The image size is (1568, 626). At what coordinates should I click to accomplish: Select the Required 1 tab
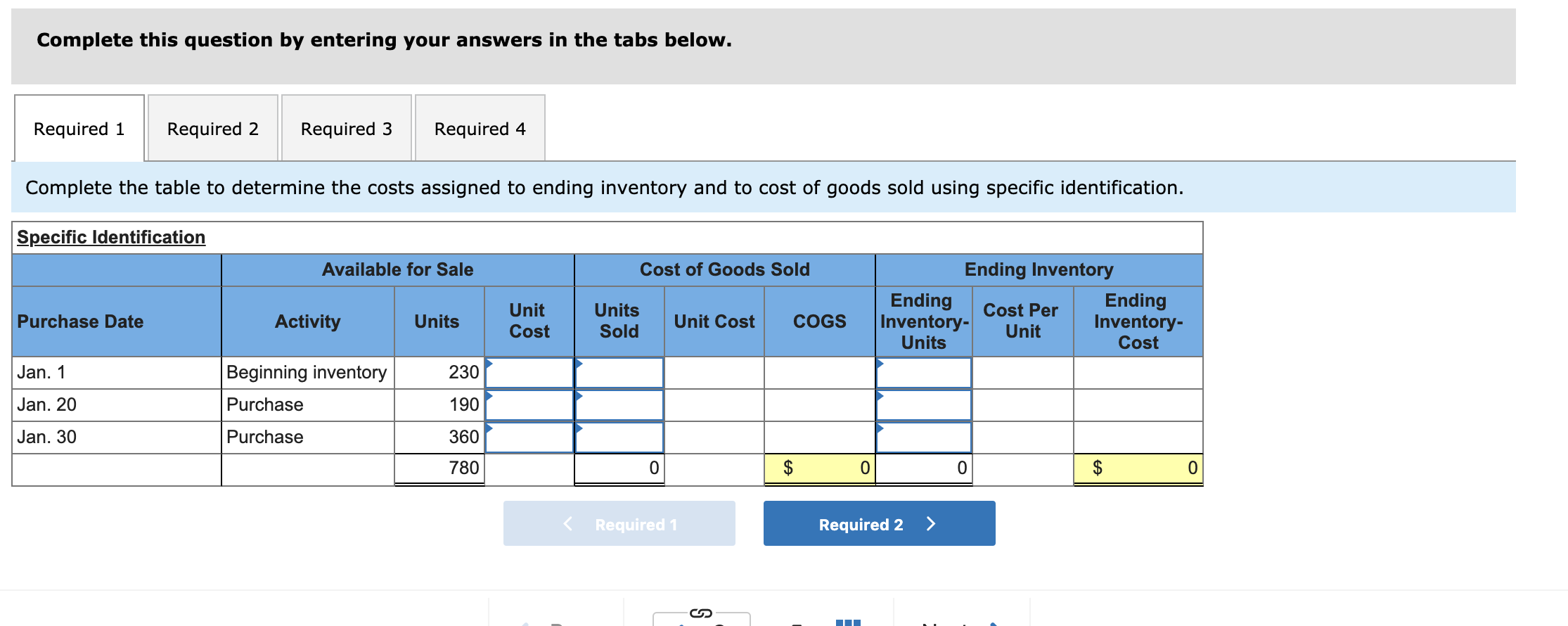point(79,129)
